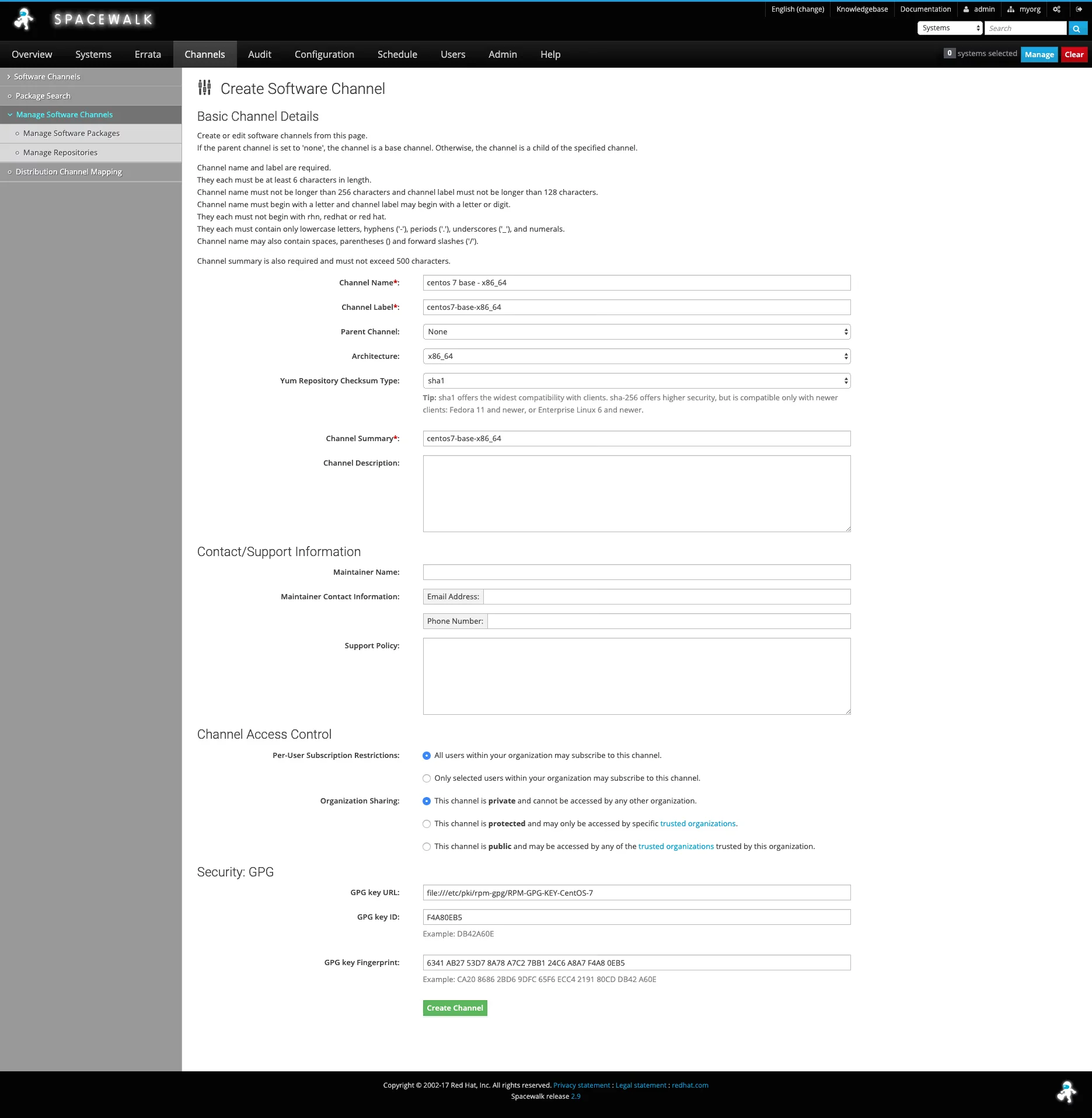Screen dimensions: 1092x1118
Task: Select only selected users subscription restriction
Action: pos(426,778)
